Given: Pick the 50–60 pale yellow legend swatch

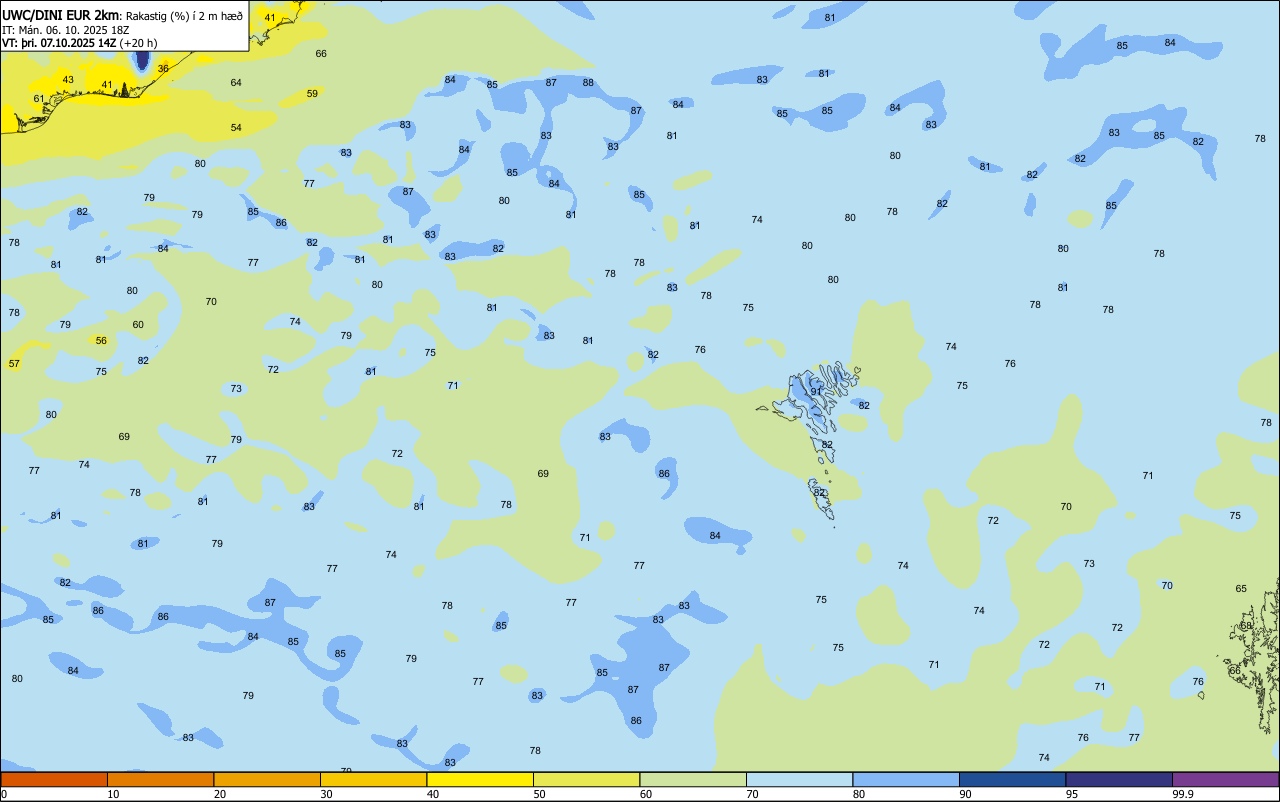Looking at the screenshot, I should coord(586,779).
